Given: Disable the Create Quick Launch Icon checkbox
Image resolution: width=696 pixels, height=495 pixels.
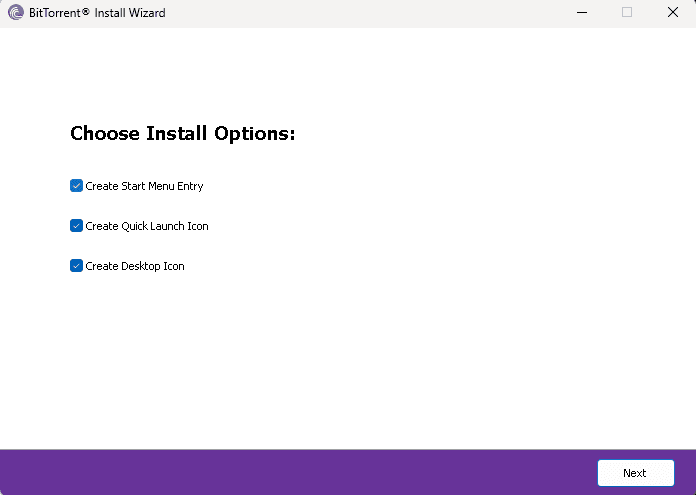Looking at the screenshot, I should pos(76,226).
